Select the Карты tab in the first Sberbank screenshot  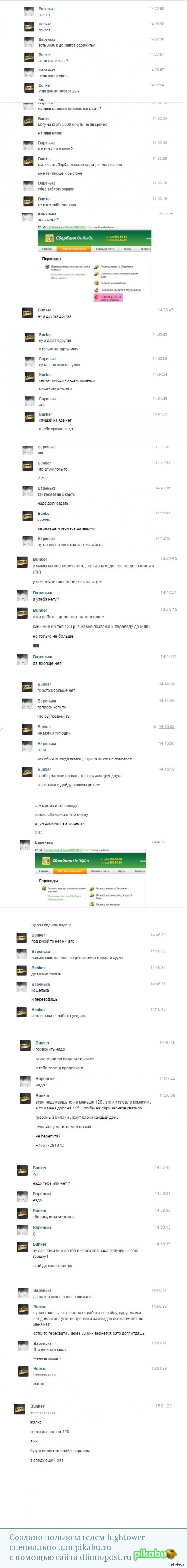point(127,249)
